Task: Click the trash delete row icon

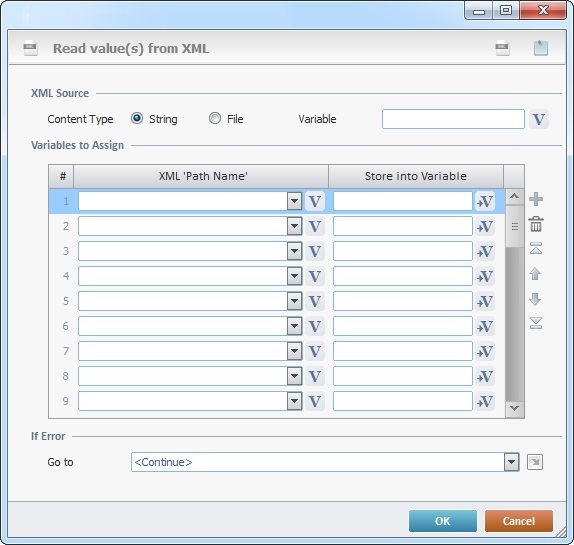Action: (536, 224)
